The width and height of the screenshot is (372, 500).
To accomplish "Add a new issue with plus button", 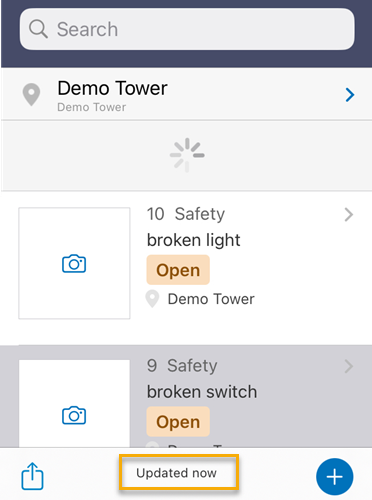I will pos(334,477).
